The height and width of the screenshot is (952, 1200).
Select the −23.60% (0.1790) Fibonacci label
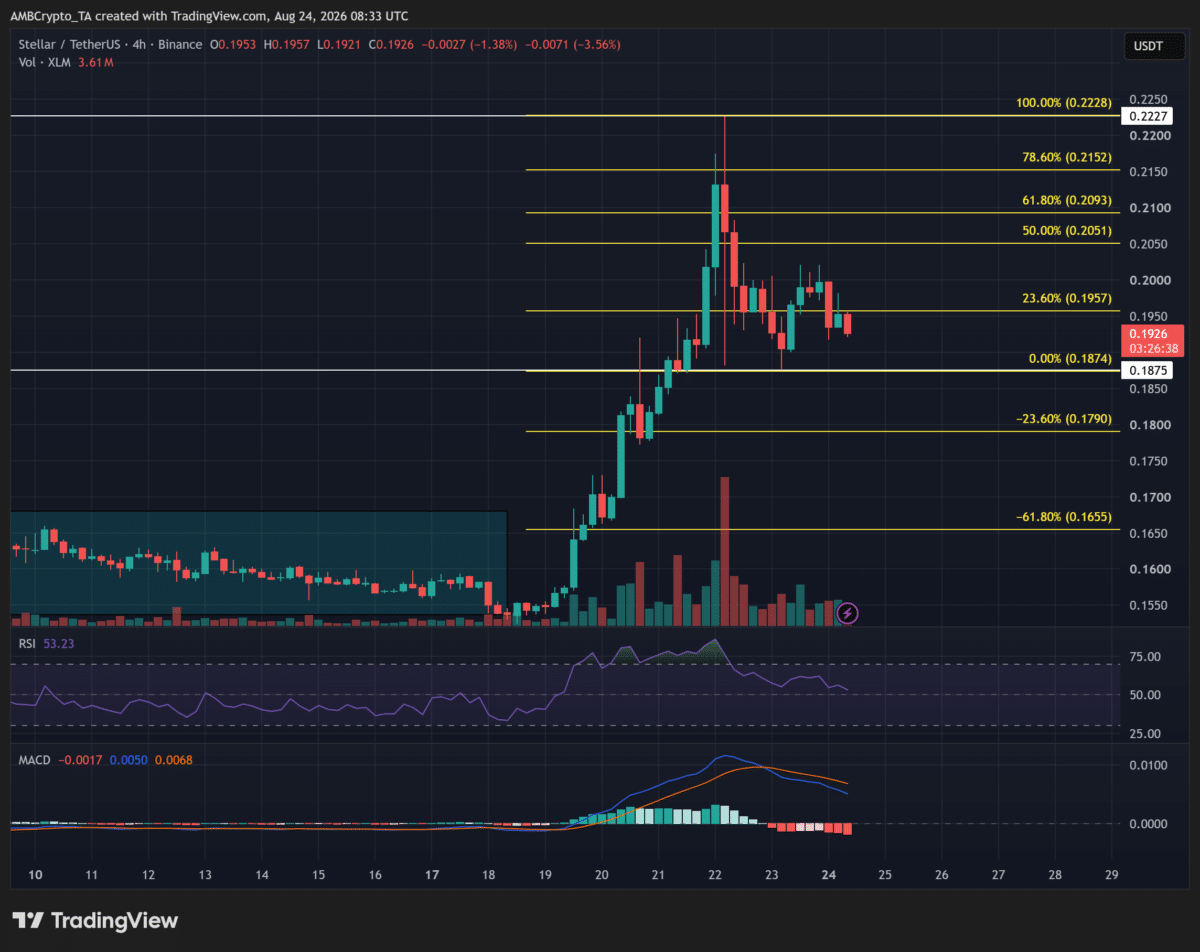click(x=1064, y=418)
